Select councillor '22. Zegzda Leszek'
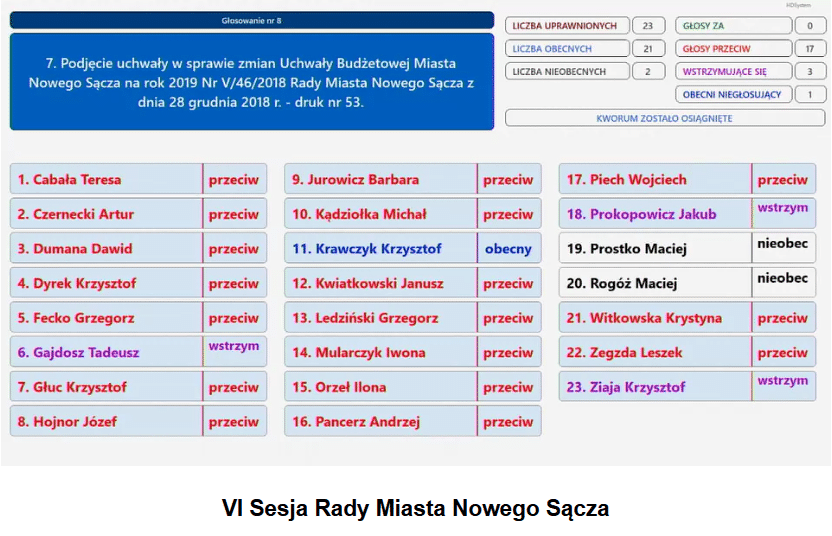The width and height of the screenshot is (832, 536). tap(655, 352)
